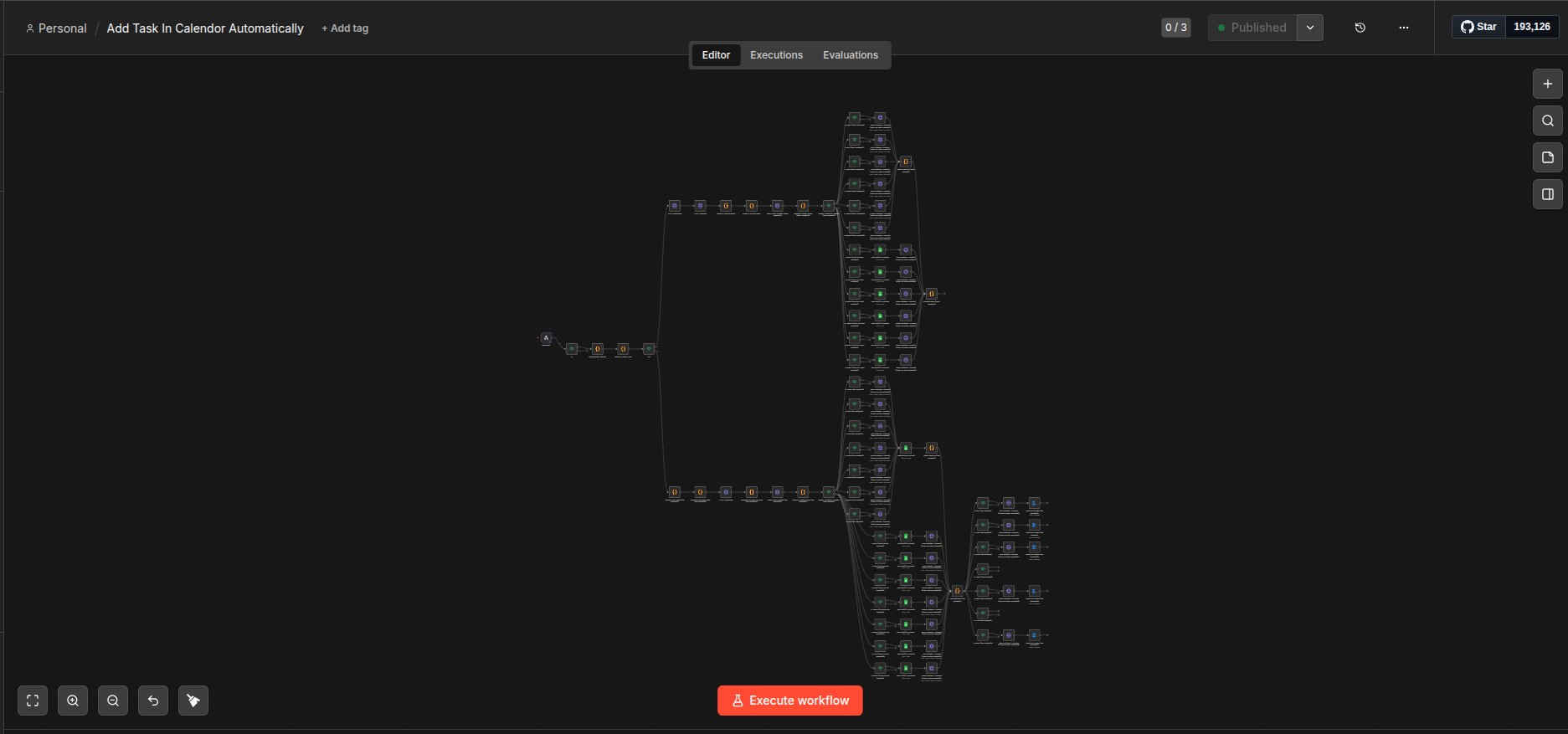Viewport: 1568px width, 734px height.
Task: Open the three-dots workflow menu
Action: pos(1404,28)
